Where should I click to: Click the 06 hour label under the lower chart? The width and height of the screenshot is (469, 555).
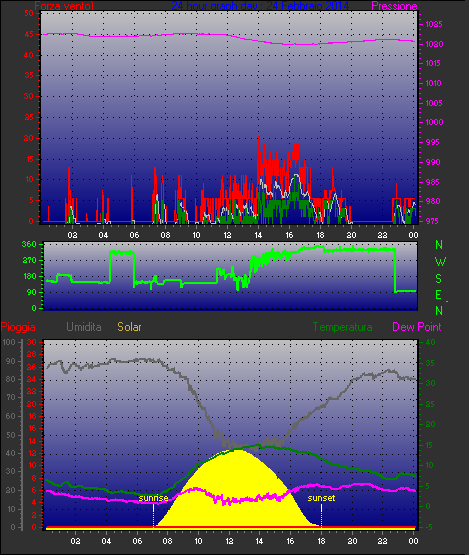pyautogui.click(x=137, y=541)
